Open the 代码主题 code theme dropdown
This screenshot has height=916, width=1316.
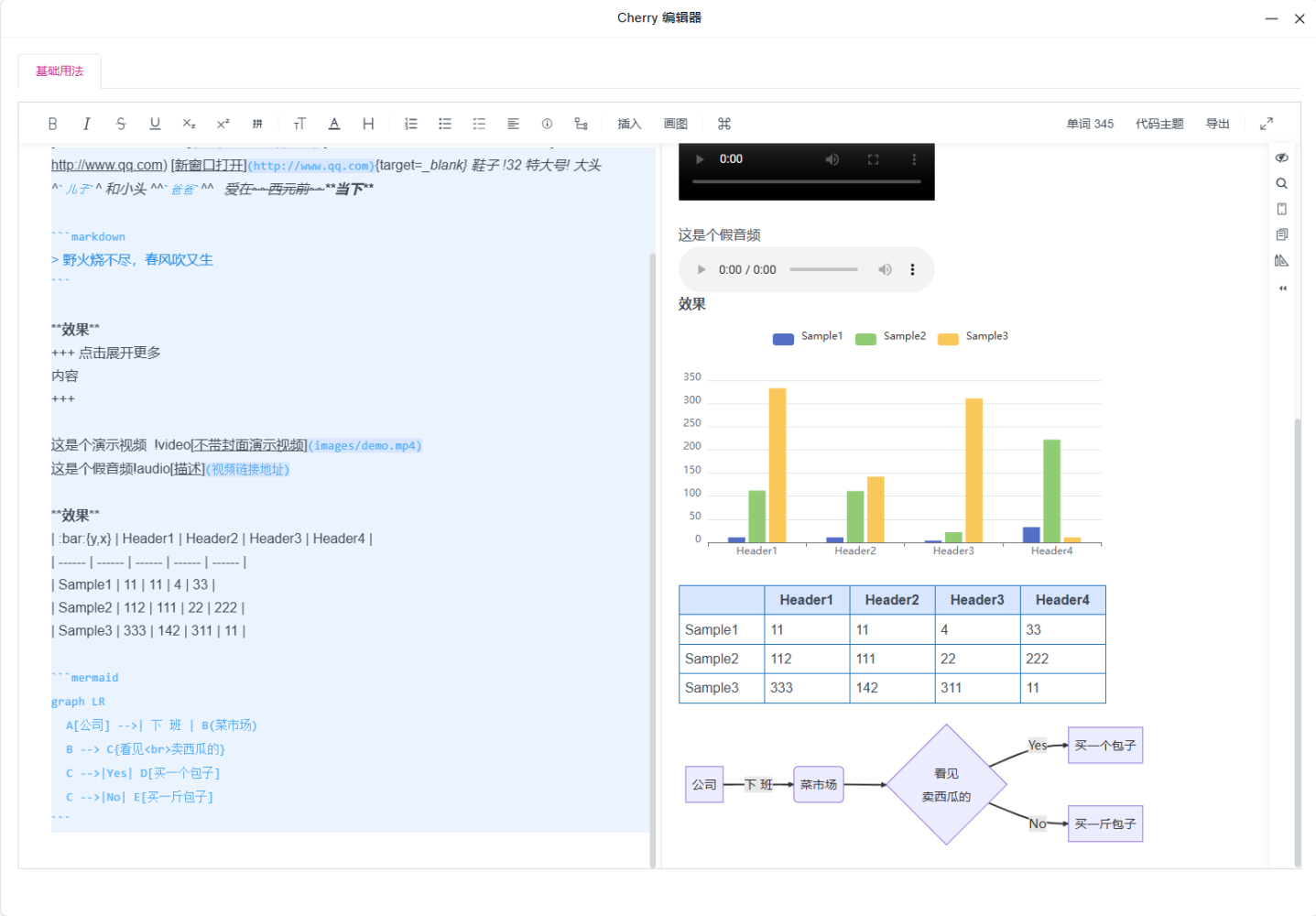point(1159,124)
